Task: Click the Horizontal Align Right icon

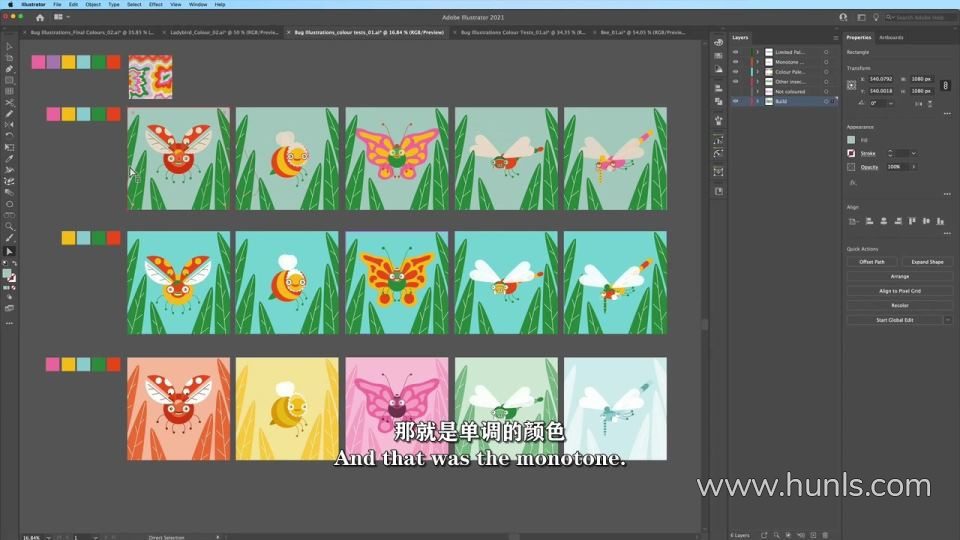Action: pyautogui.click(x=898, y=221)
